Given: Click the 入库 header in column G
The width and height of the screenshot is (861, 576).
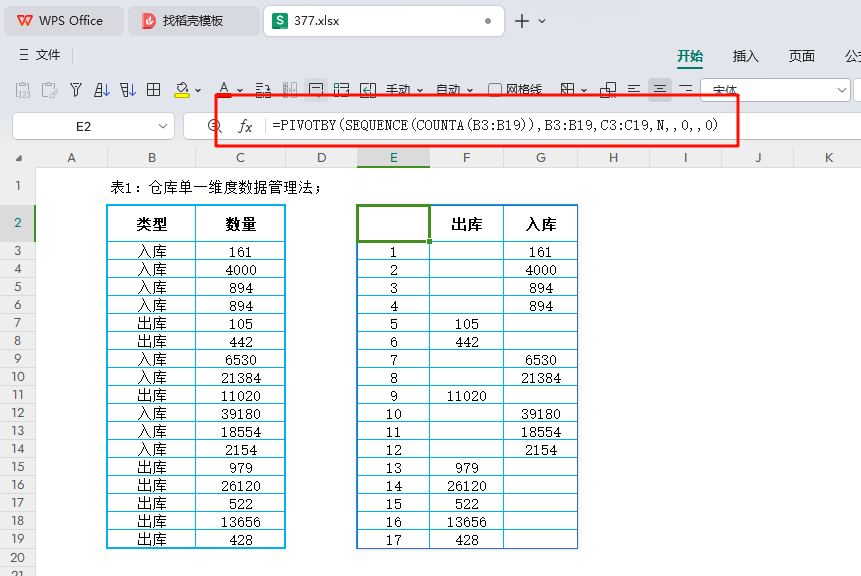Looking at the screenshot, I should point(540,223).
